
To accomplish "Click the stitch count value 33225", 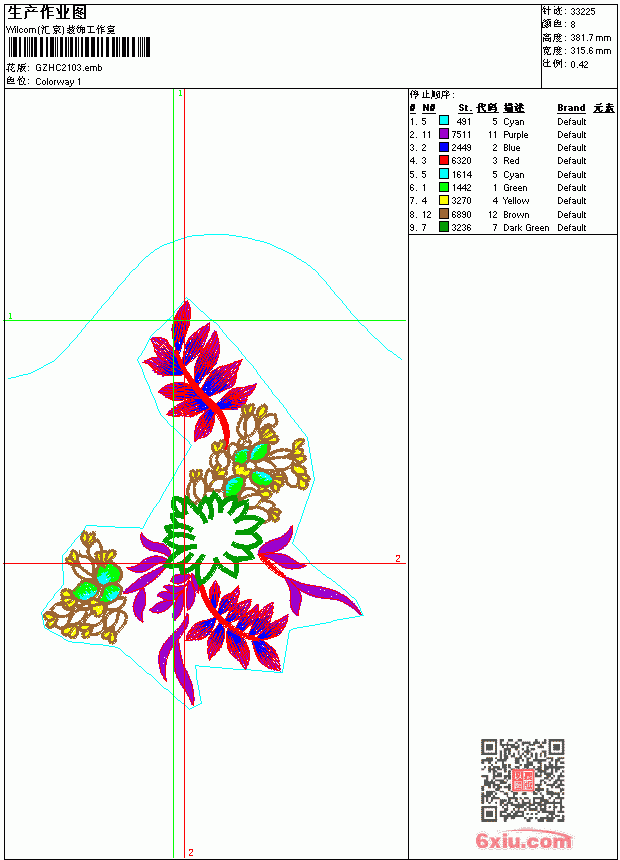I will 583,12.
